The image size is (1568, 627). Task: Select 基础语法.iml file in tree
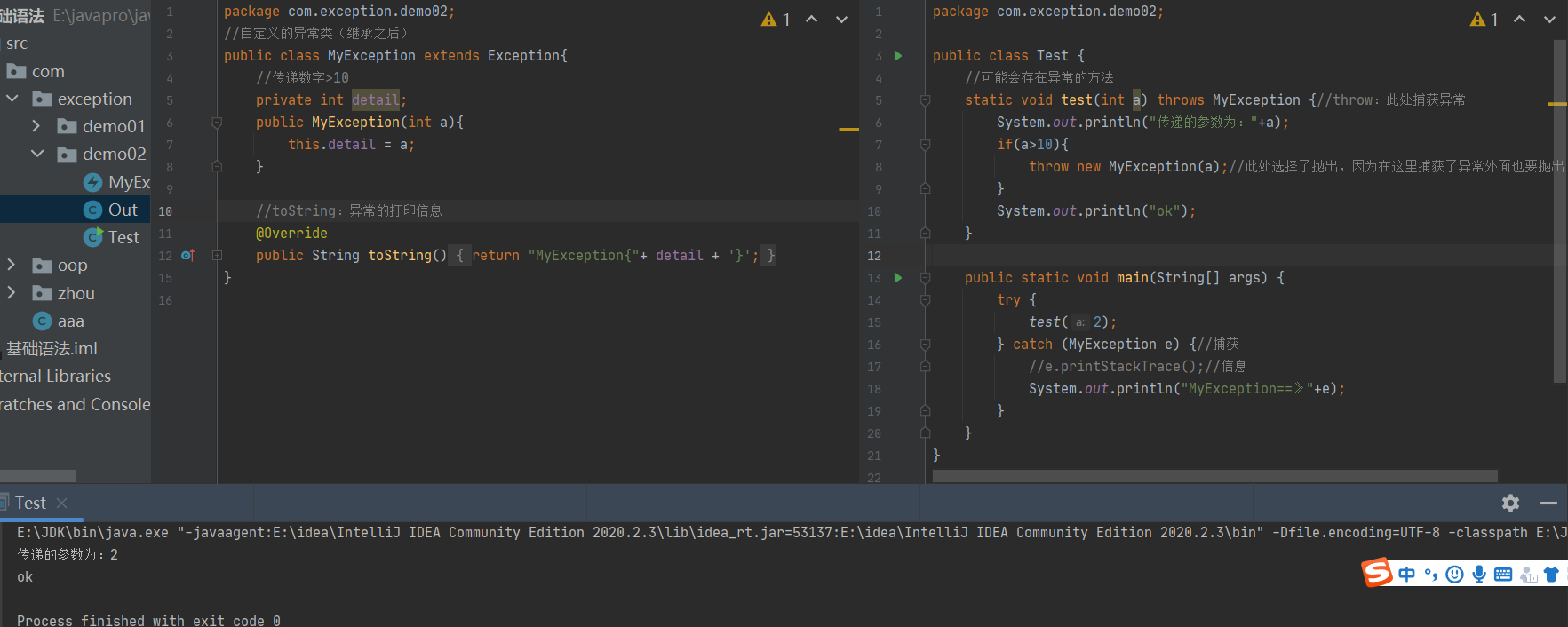pos(52,349)
